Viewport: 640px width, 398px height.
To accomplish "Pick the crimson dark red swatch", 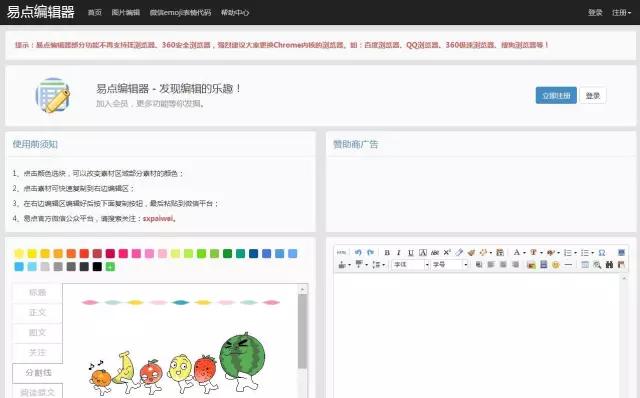I will [x=110, y=253].
